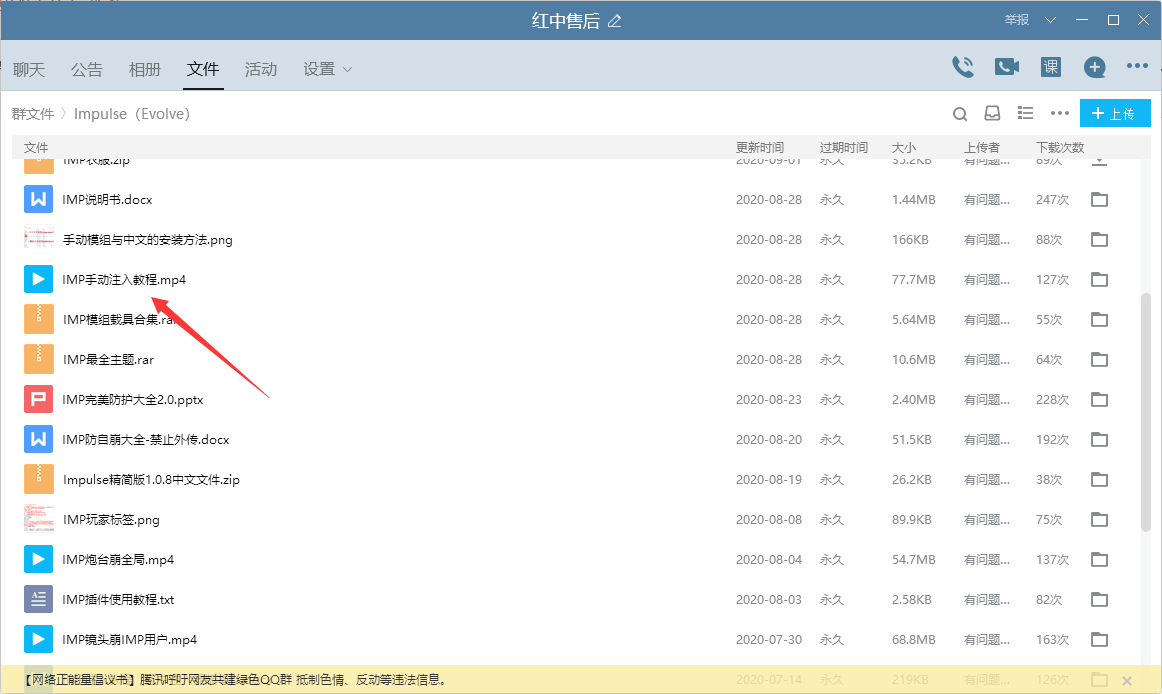Click the Word icon of IMP说明书.docx
The height and width of the screenshot is (694, 1162).
pos(39,199)
